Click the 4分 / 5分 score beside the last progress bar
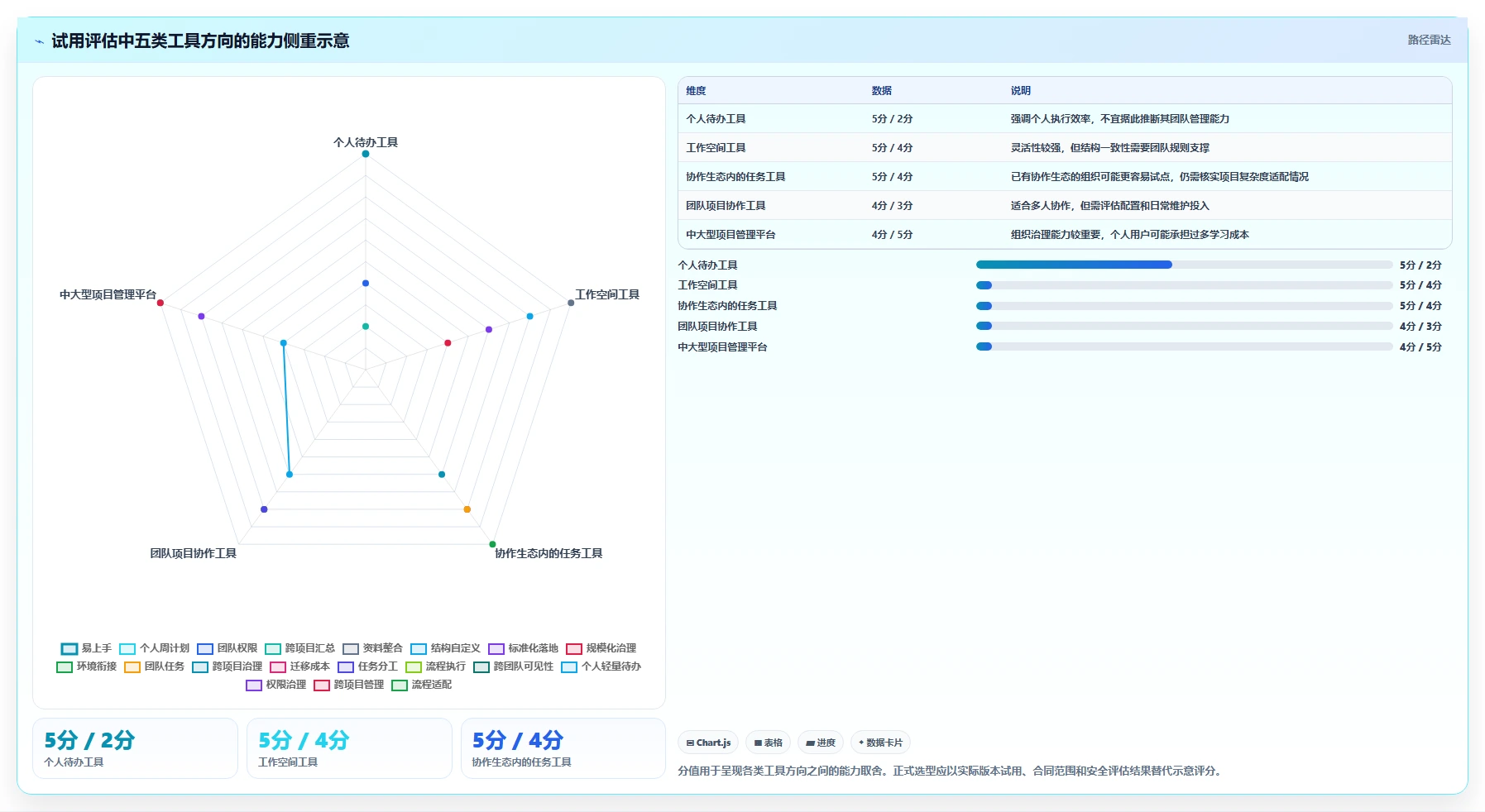The image size is (1485, 812). click(x=1420, y=347)
